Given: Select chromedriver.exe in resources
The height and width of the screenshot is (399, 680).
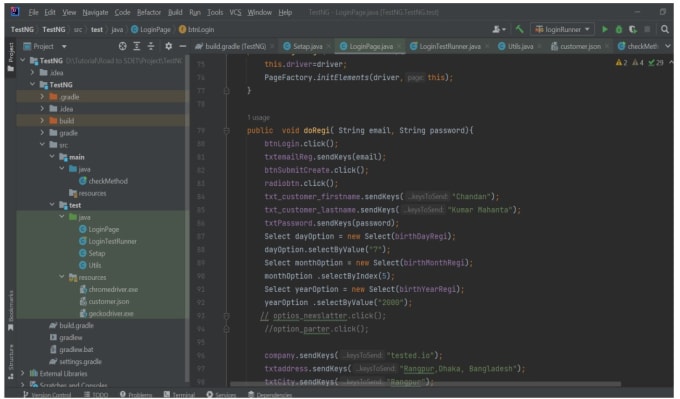Looking at the screenshot, I should 113,289.
